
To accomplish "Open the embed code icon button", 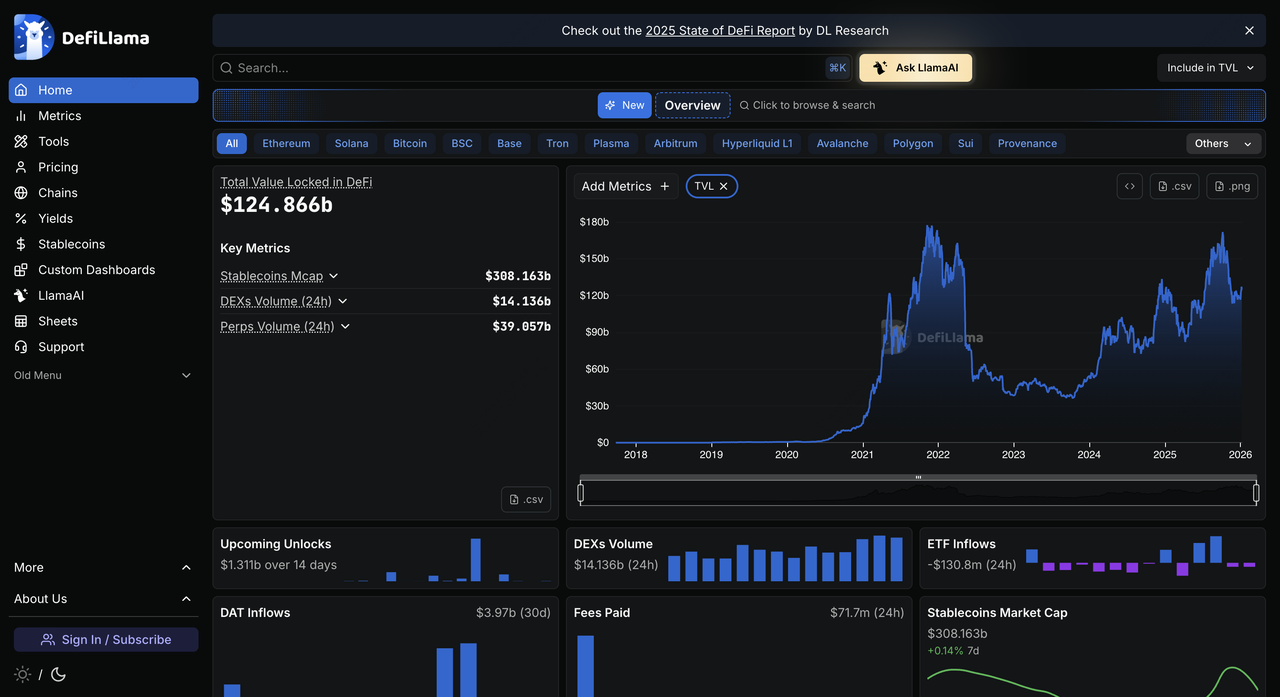I will 1129,186.
